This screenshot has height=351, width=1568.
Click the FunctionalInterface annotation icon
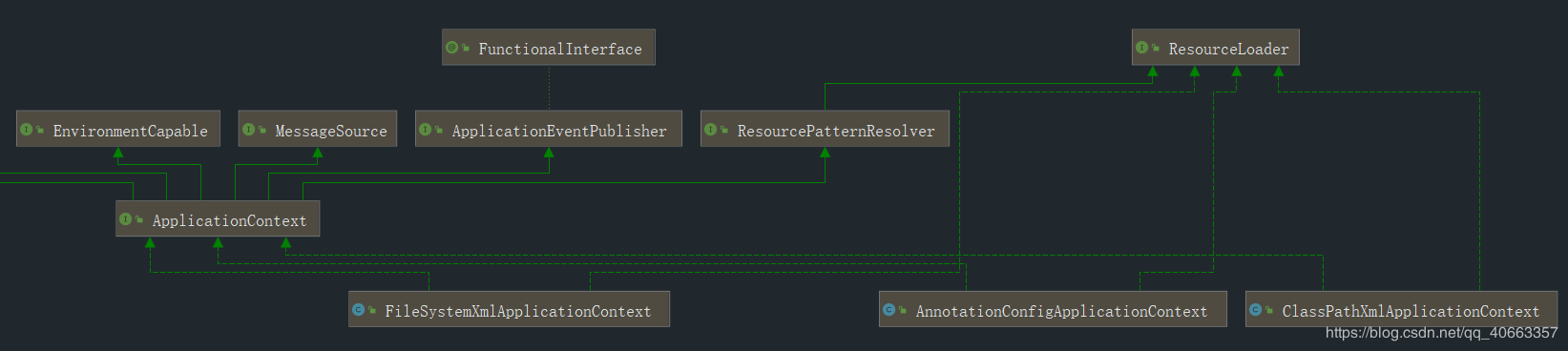(x=452, y=48)
